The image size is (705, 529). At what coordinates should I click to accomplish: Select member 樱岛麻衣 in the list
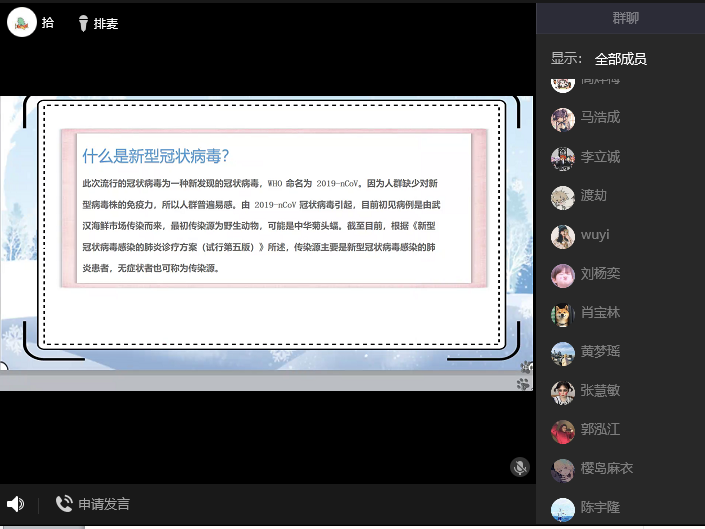click(606, 469)
